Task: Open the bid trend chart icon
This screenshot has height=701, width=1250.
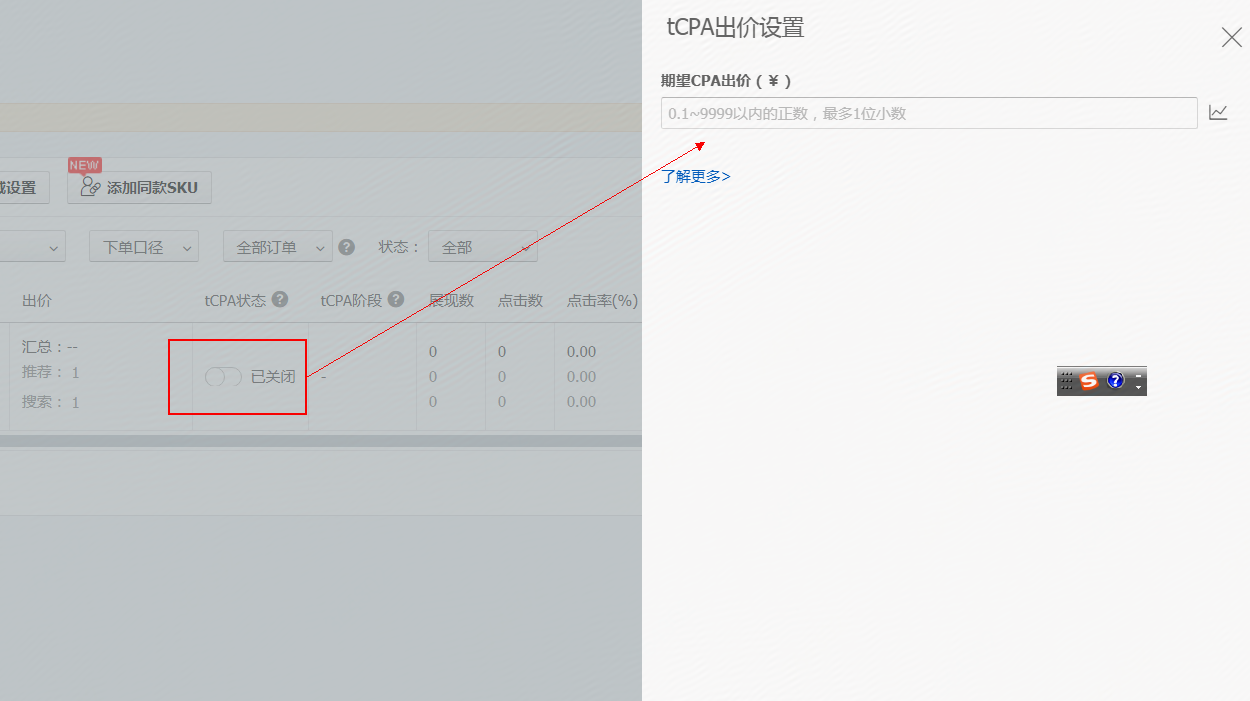Action: pos(1218,112)
